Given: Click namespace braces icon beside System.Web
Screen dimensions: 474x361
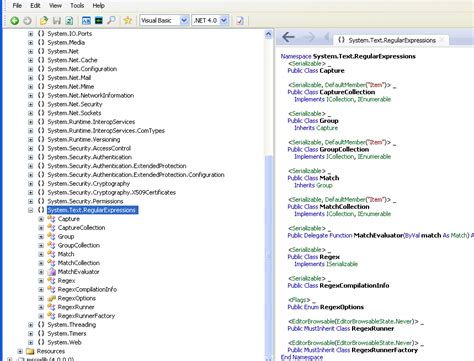Looking at the screenshot, I should point(41,342).
